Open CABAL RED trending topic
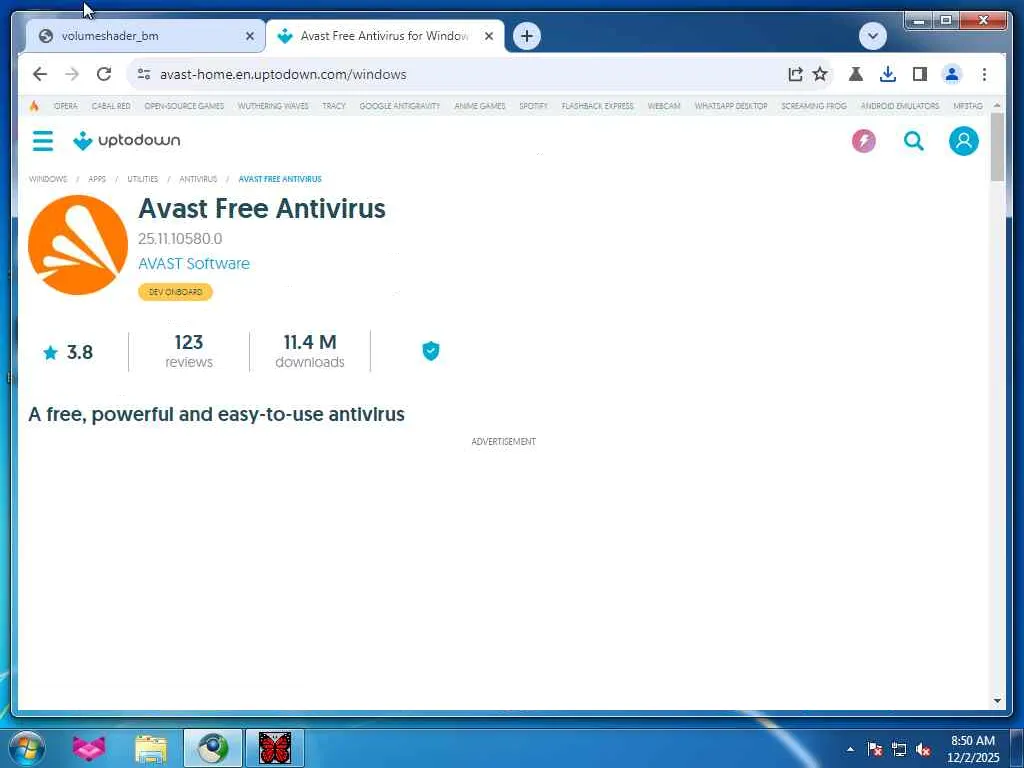 pyautogui.click(x=111, y=106)
